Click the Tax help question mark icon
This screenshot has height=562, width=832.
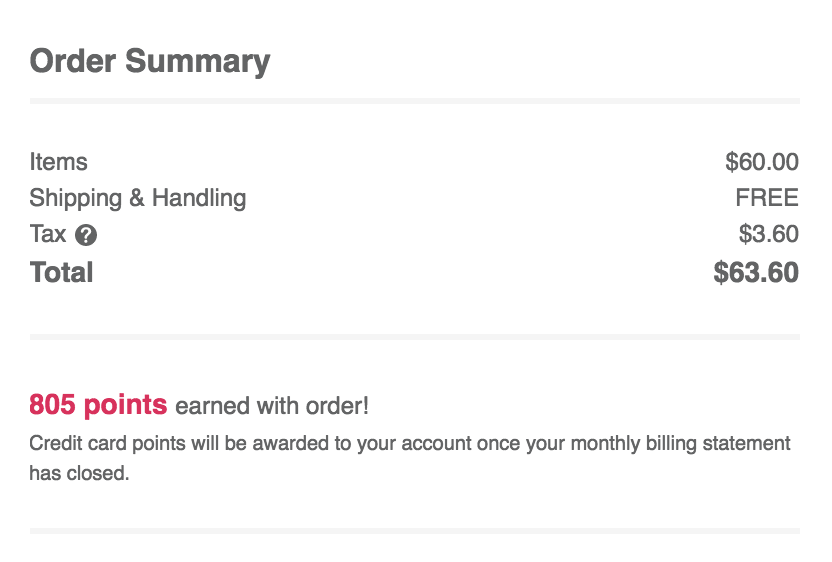[x=86, y=235]
